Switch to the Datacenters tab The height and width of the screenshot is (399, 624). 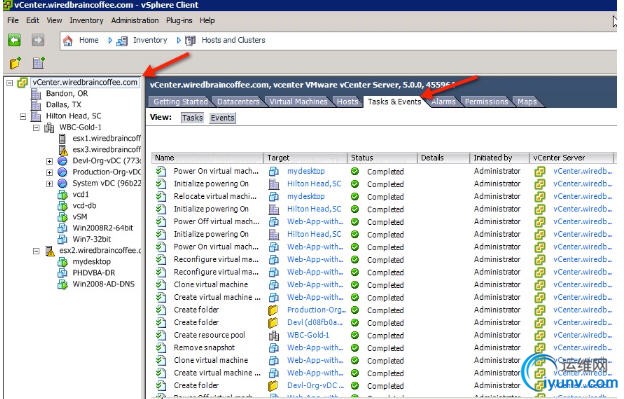[238, 102]
